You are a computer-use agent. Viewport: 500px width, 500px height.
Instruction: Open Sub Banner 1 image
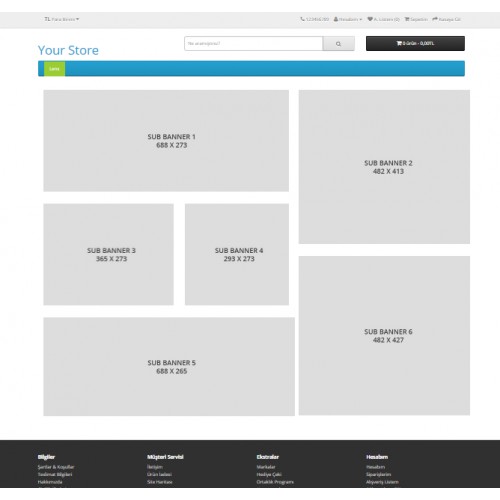pos(166,141)
